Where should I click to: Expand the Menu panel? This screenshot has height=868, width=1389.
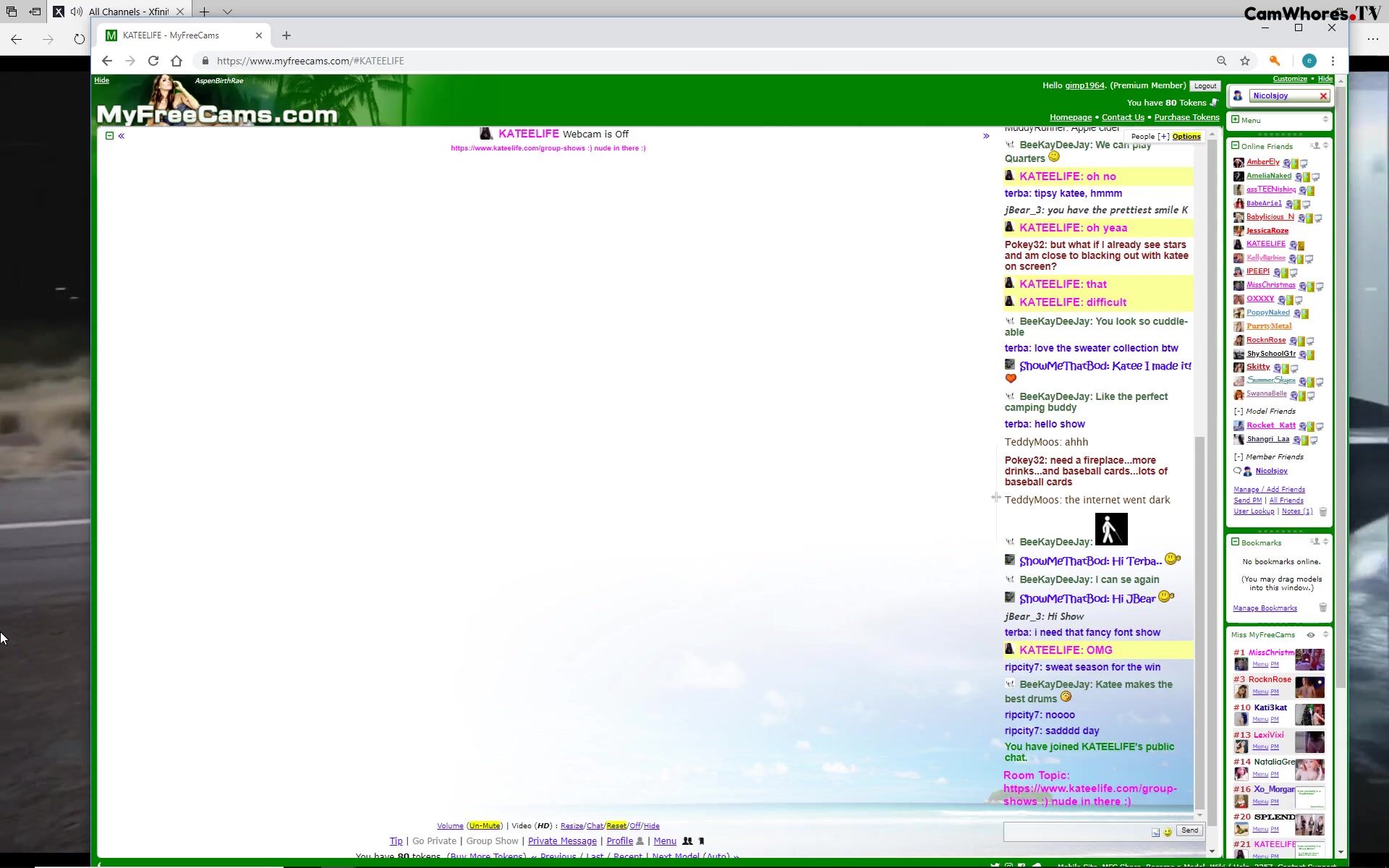[1235, 119]
